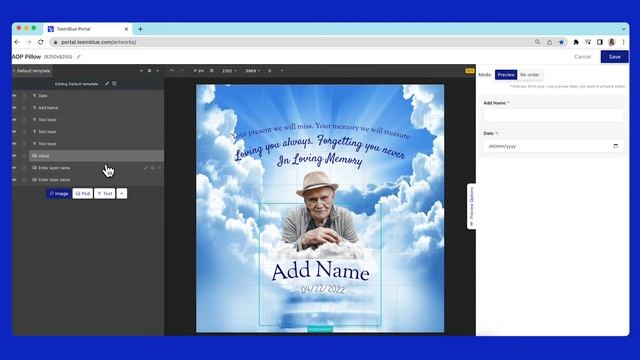Viewport: 640px width, 360px height.
Task: Hide the Date layer
Action: (15, 96)
